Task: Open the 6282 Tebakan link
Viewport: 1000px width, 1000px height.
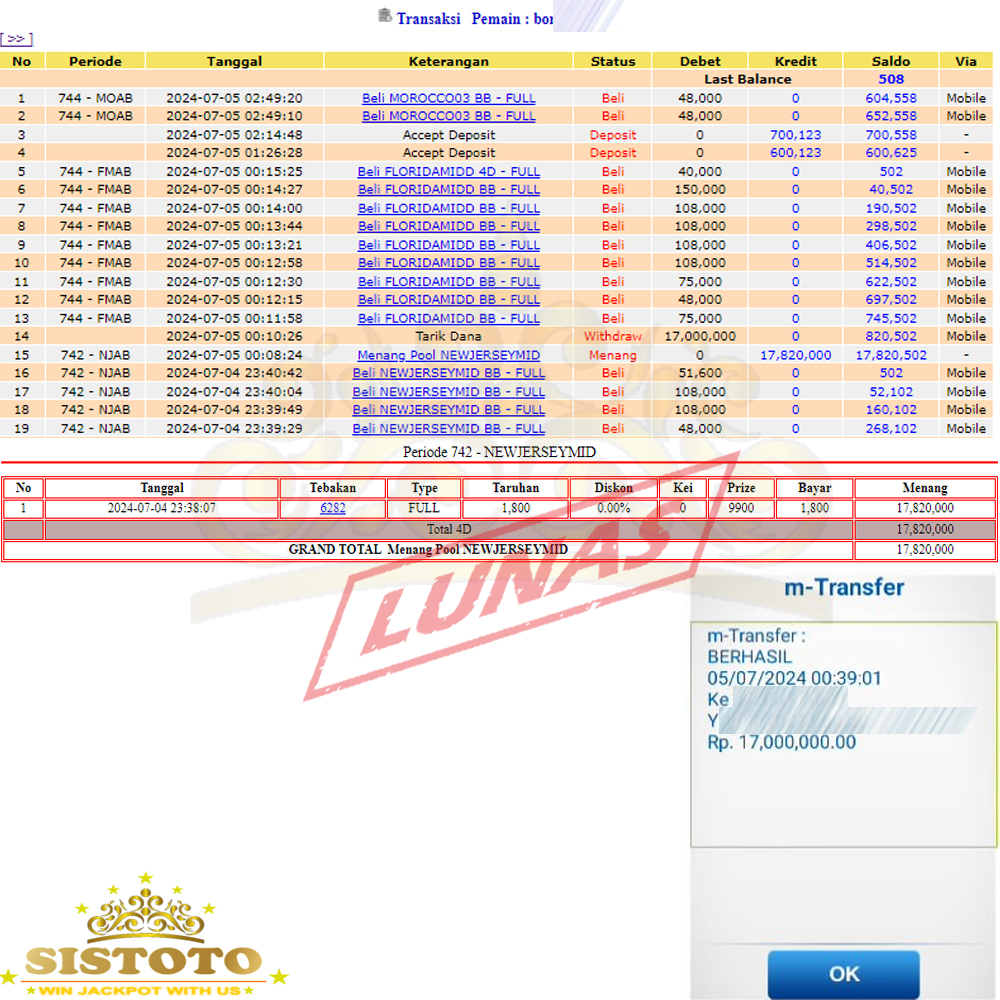Action: pyautogui.click(x=332, y=508)
